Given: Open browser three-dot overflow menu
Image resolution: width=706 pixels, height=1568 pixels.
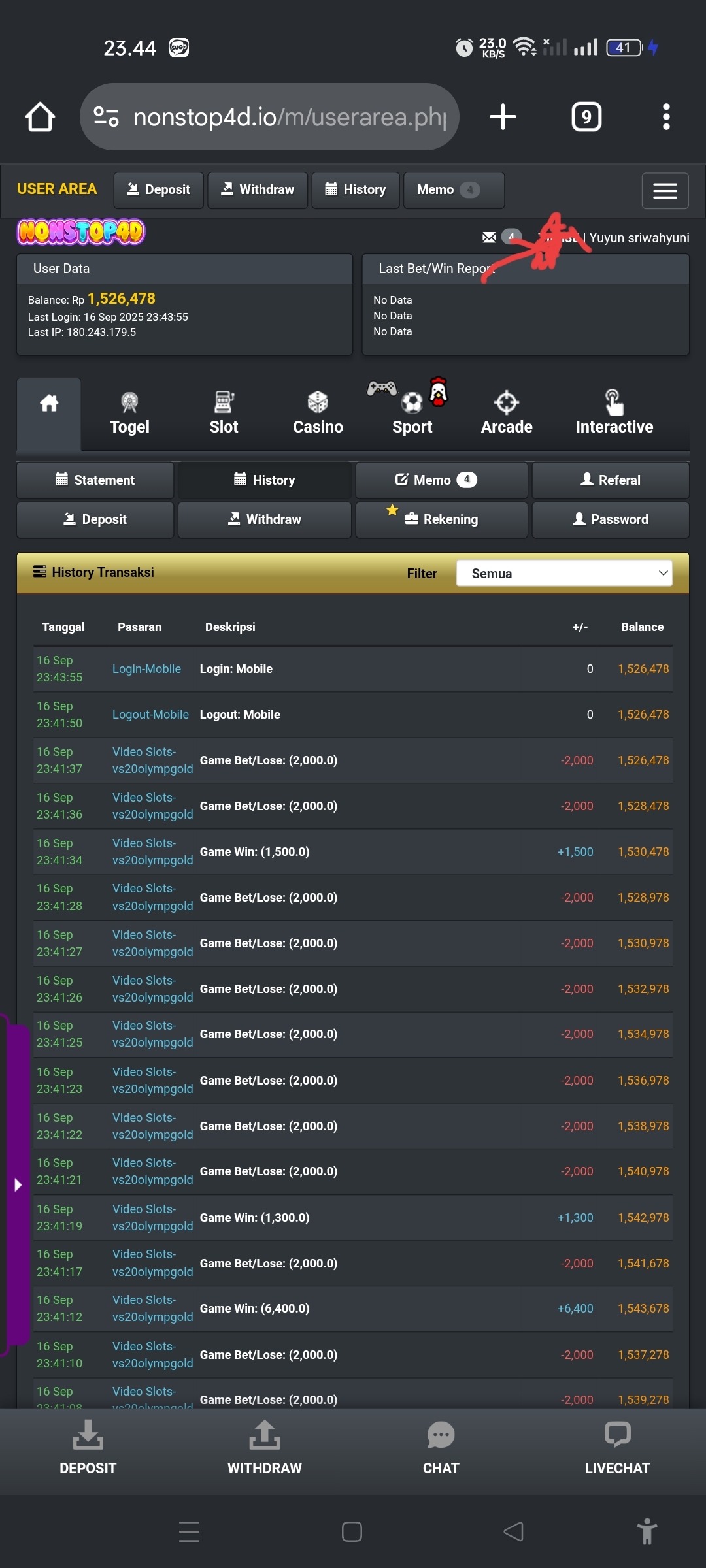Looking at the screenshot, I should pos(665,117).
